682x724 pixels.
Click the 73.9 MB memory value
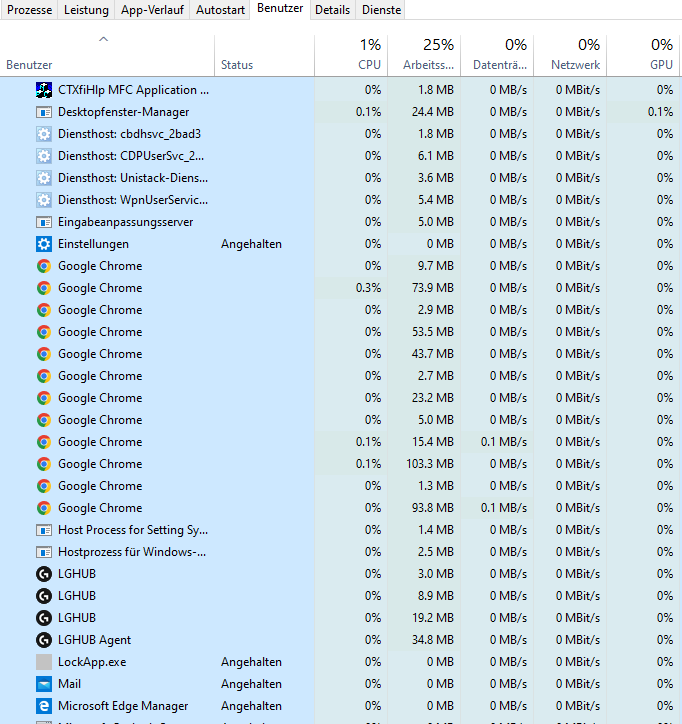(x=433, y=288)
